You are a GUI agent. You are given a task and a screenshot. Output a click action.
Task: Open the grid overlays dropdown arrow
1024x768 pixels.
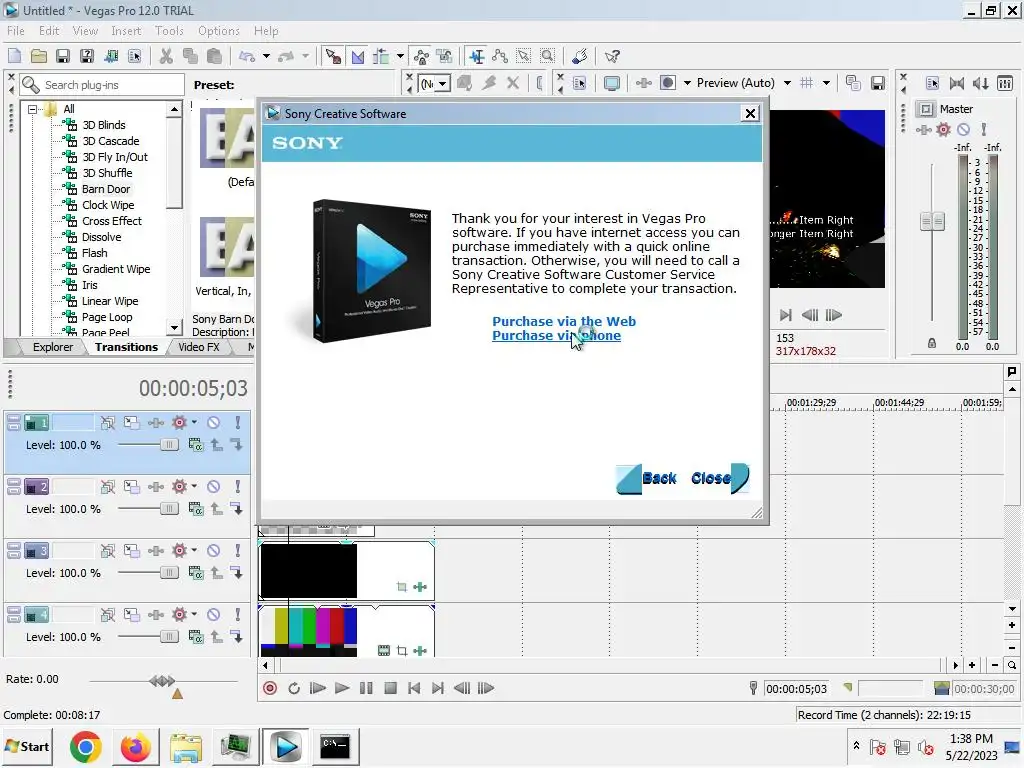(826, 83)
